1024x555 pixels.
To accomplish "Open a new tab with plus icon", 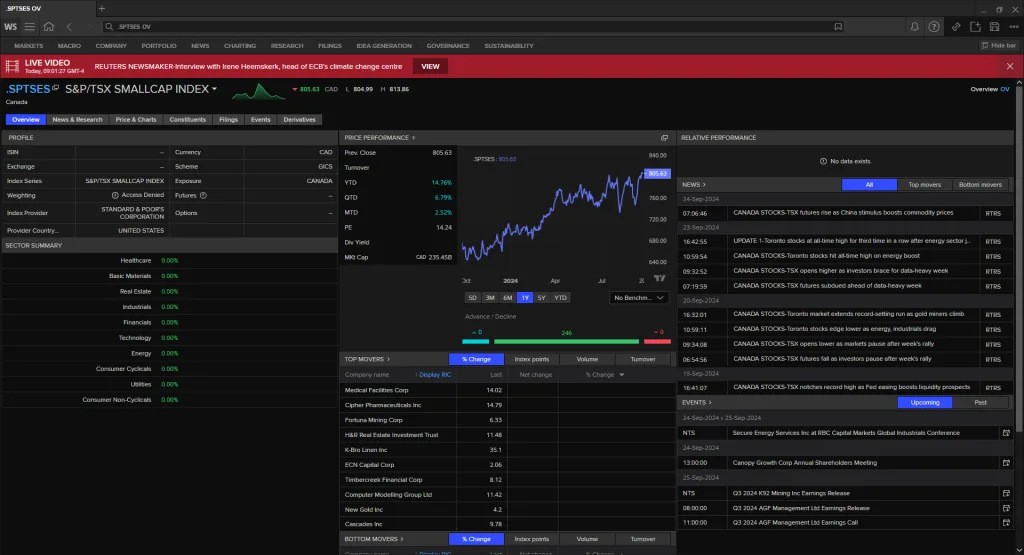I will pos(101,8).
